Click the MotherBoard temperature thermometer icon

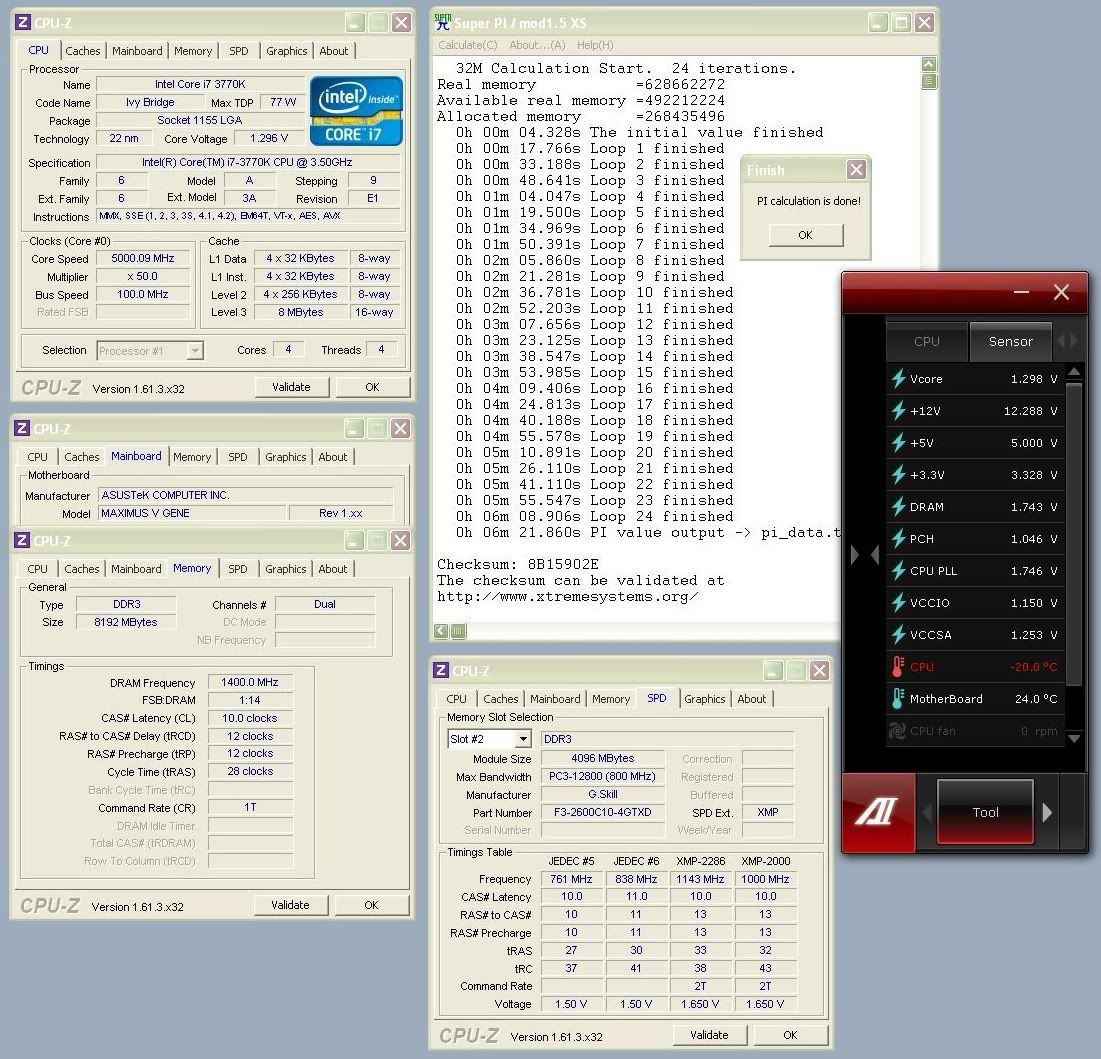897,699
